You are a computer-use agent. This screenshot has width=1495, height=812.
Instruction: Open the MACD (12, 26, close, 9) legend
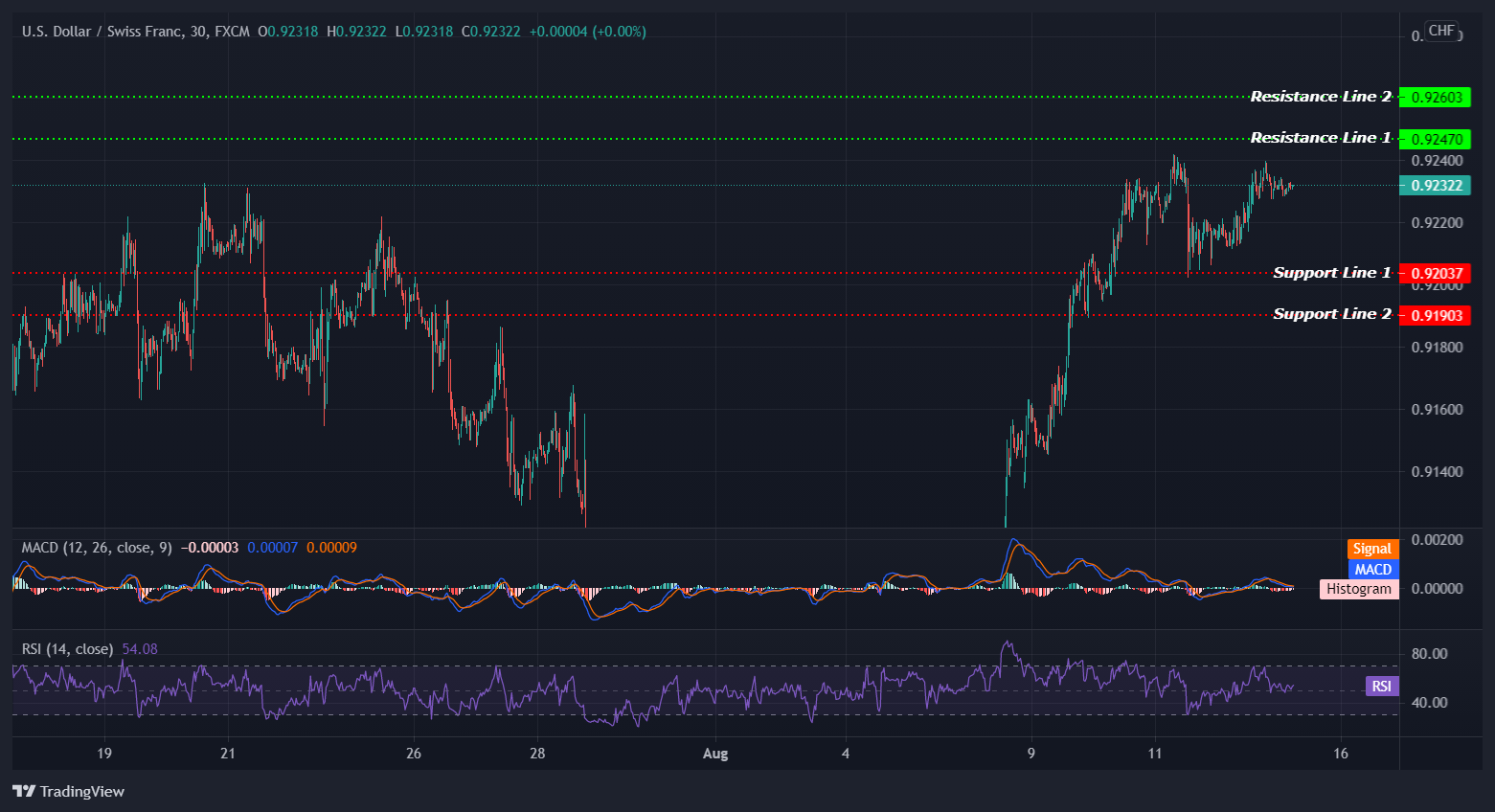[x=97, y=548]
